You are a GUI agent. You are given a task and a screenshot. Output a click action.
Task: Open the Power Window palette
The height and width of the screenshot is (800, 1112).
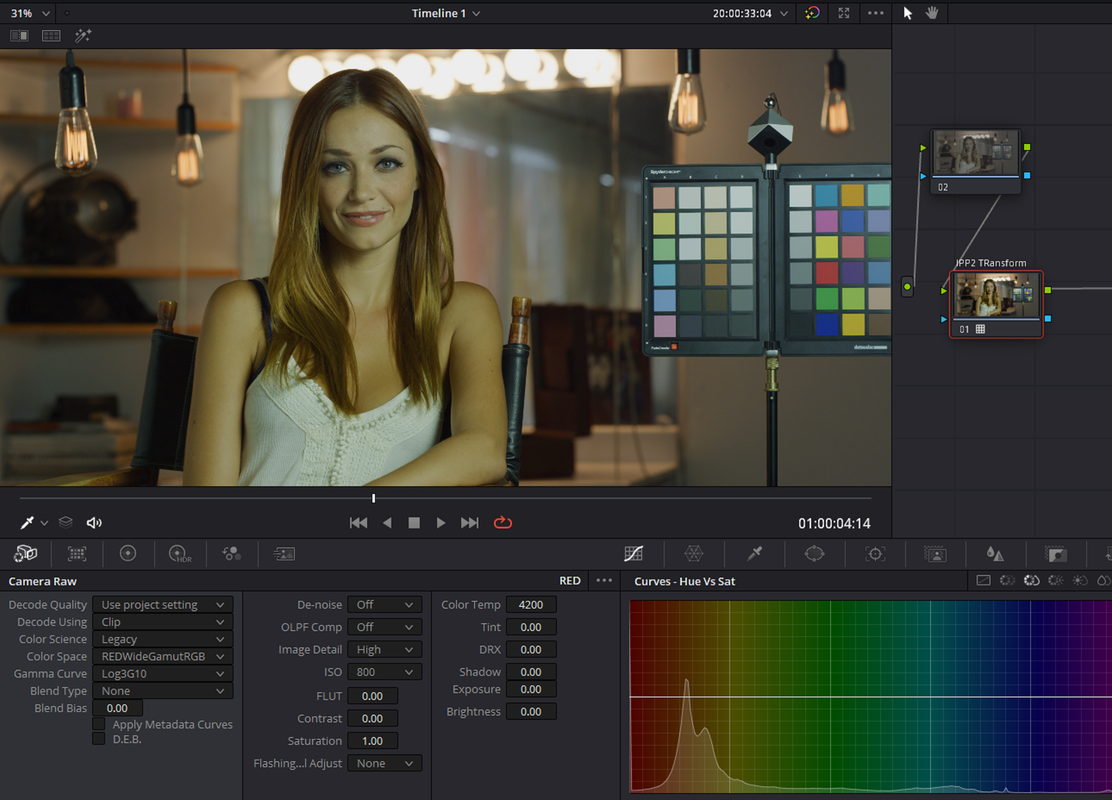tap(814, 553)
